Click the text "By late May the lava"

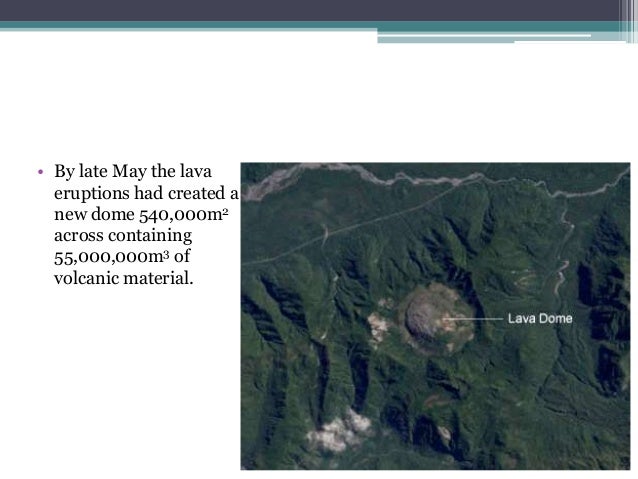(x=133, y=171)
